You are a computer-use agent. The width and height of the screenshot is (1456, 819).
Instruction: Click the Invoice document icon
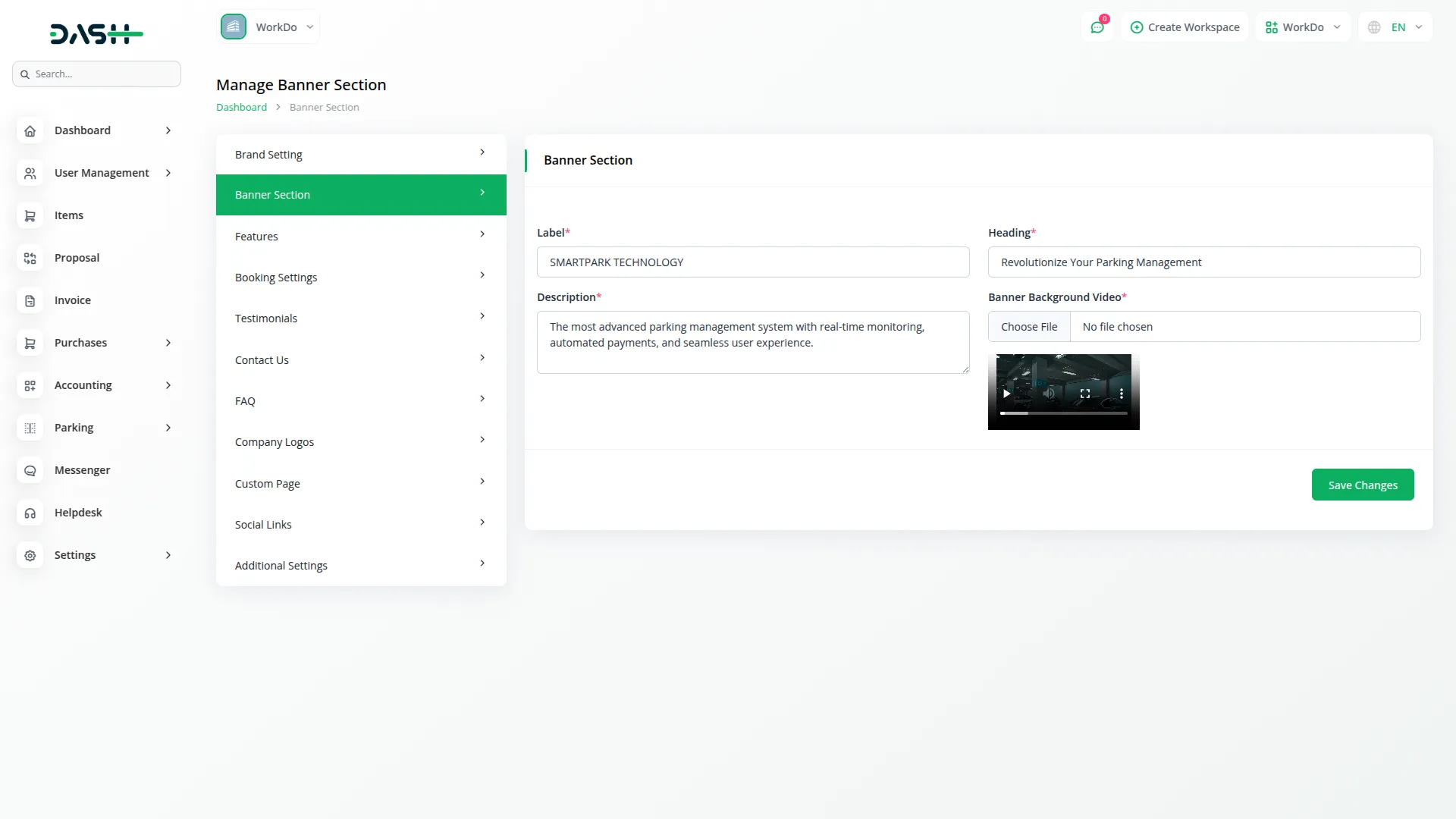[30, 300]
